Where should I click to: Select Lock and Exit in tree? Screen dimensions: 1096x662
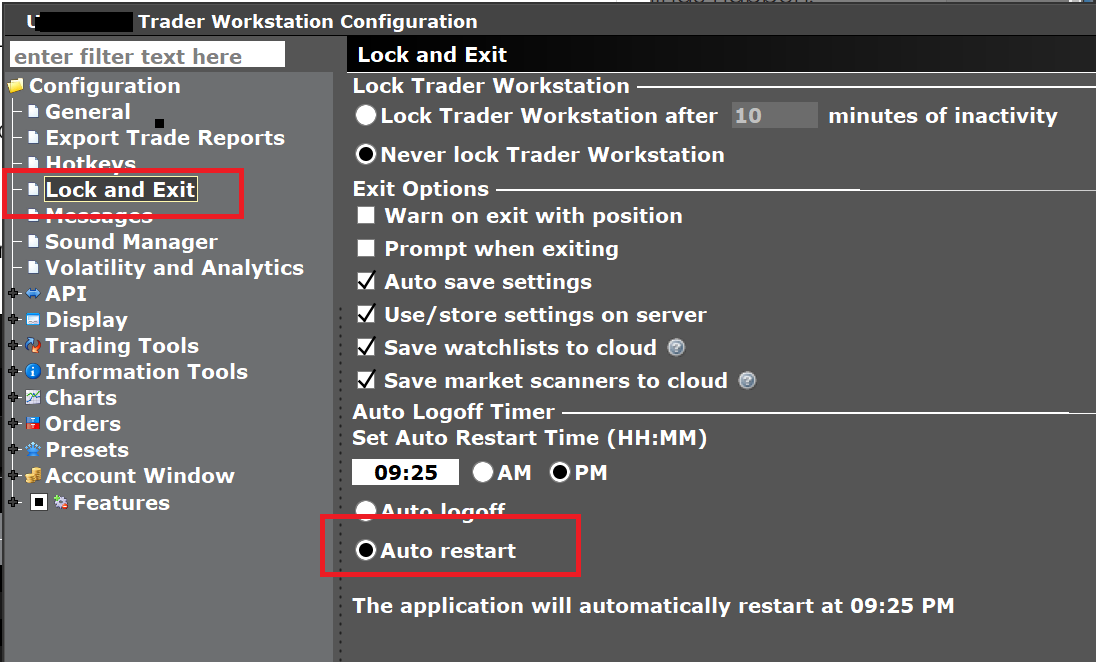click(121, 189)
